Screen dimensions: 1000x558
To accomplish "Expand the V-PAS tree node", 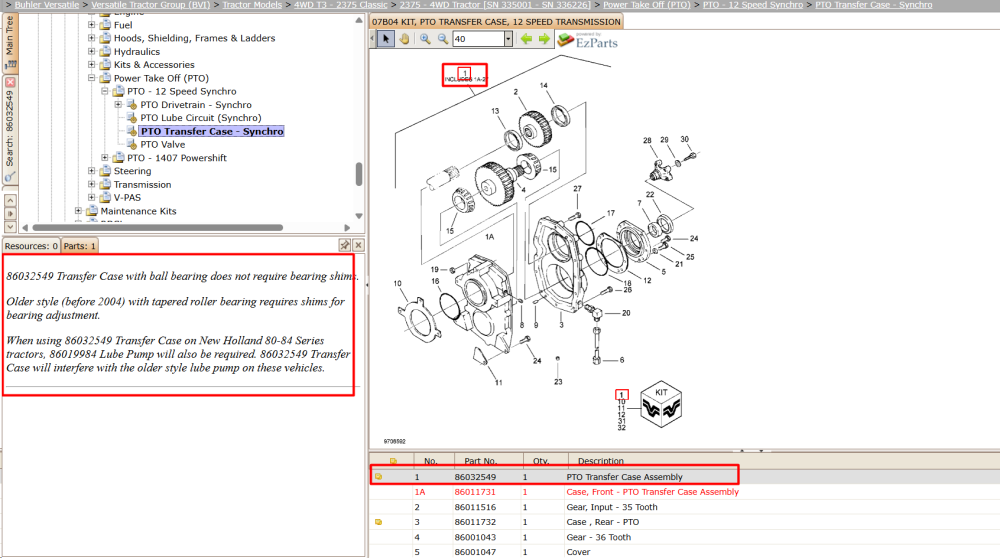I will (x=91, y=198).
